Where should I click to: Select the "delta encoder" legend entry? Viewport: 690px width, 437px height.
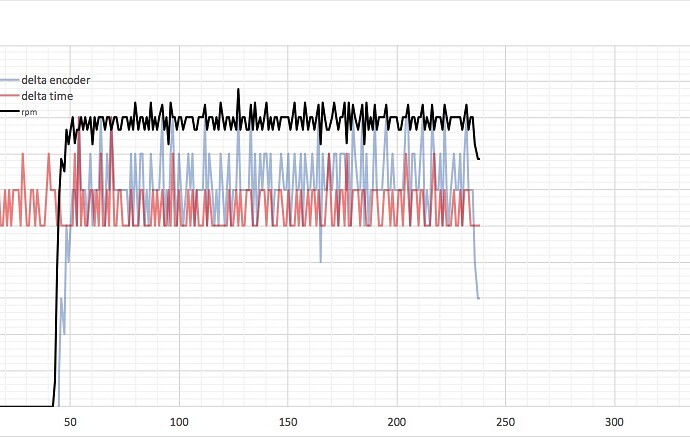55,80
